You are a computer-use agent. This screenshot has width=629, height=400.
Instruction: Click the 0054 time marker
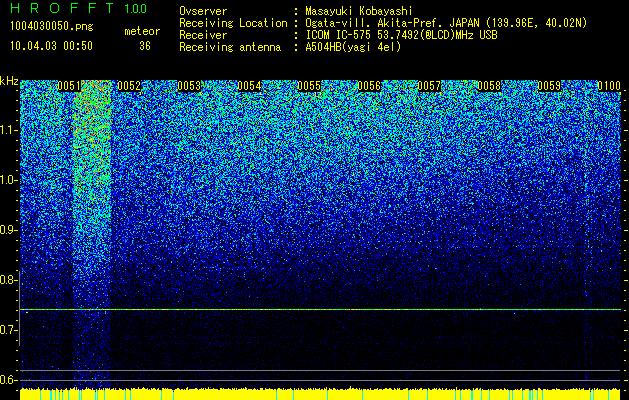tap(249, 86)
